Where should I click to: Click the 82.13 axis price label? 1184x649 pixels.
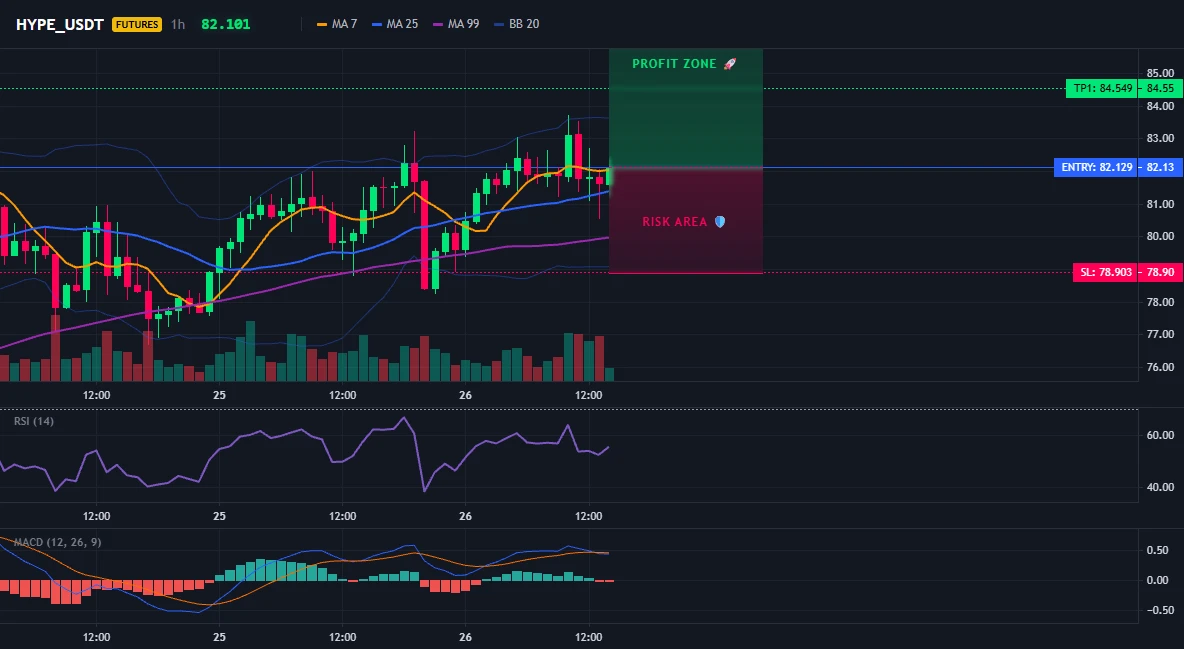point(1160,168)
